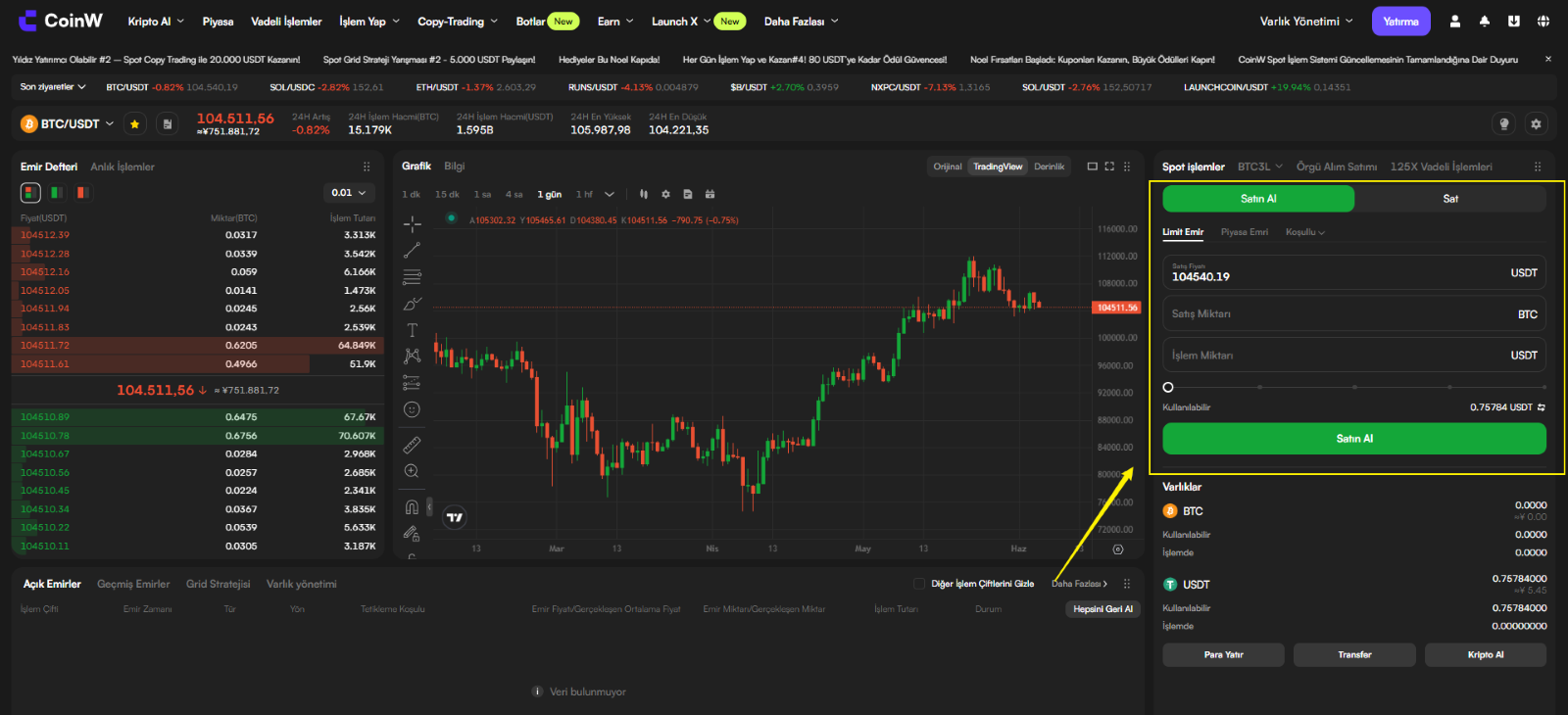Image resolution: width=1568 pixels, height=715 pixels.
Task: Select the 'Piyasa Emri' order tab
Action: pyautogui.click(x=1245, y=232)
